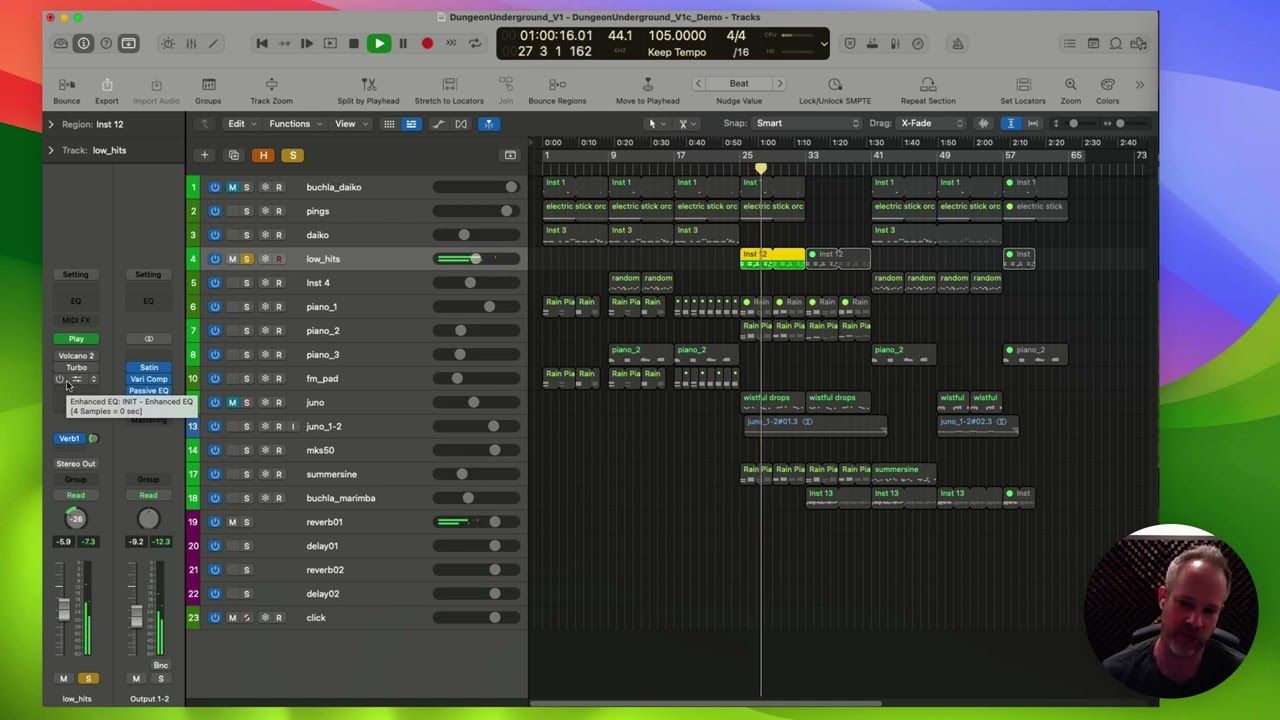Viewport: 1280px width, 720px height.
Task: Click the Stop transport button
Action: (353, 44)
